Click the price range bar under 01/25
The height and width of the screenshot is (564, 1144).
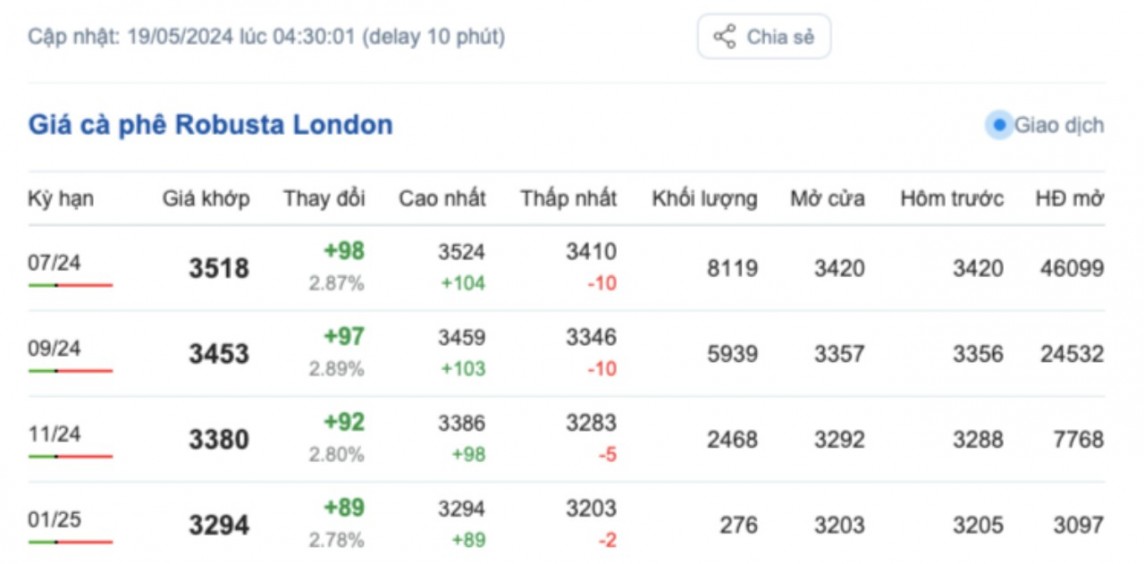coord(70,542)
